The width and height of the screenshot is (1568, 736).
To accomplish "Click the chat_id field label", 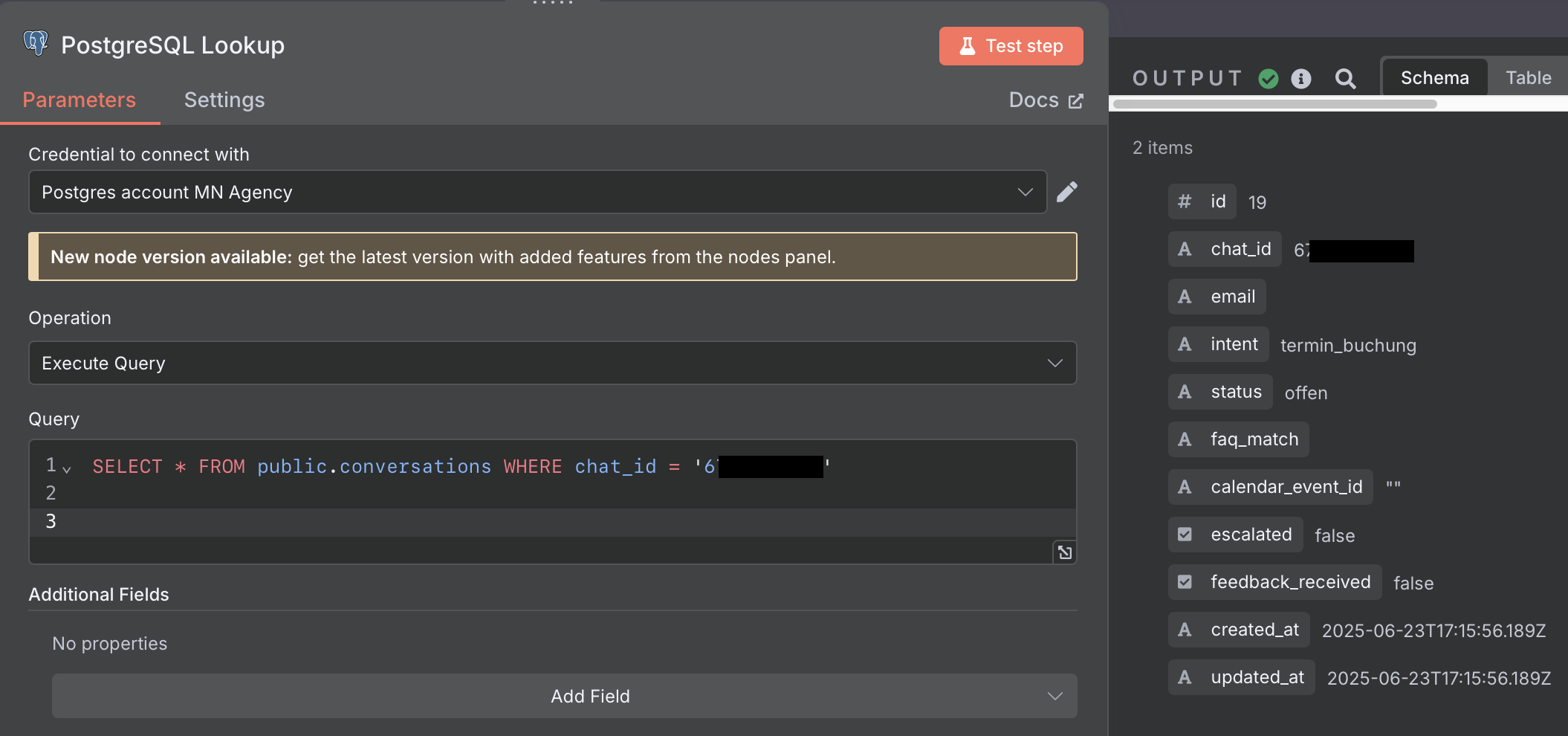I will tap(1240, 249).
